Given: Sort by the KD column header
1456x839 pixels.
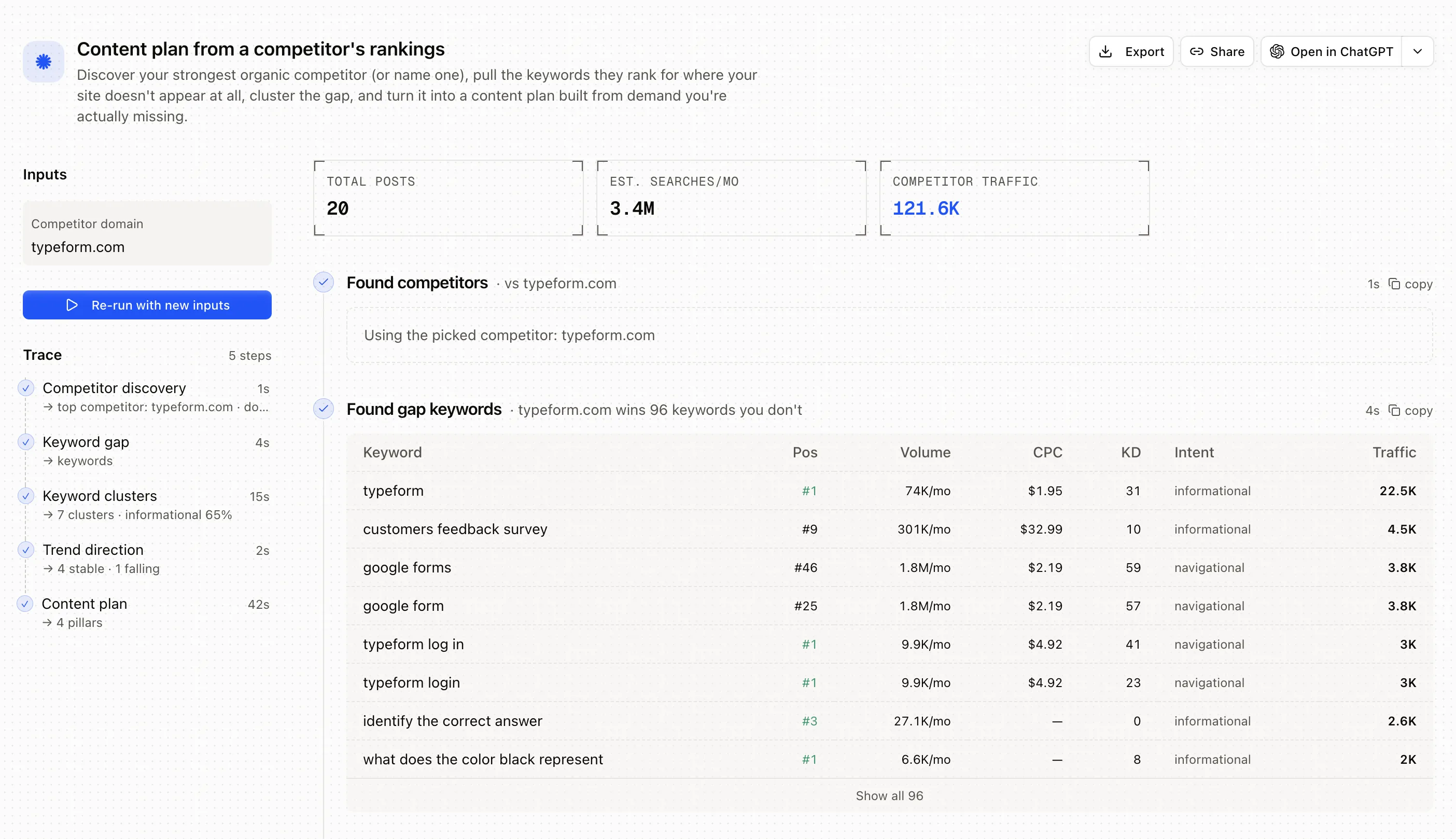Looking at the screenshot, I should (x=1130, y=452).
